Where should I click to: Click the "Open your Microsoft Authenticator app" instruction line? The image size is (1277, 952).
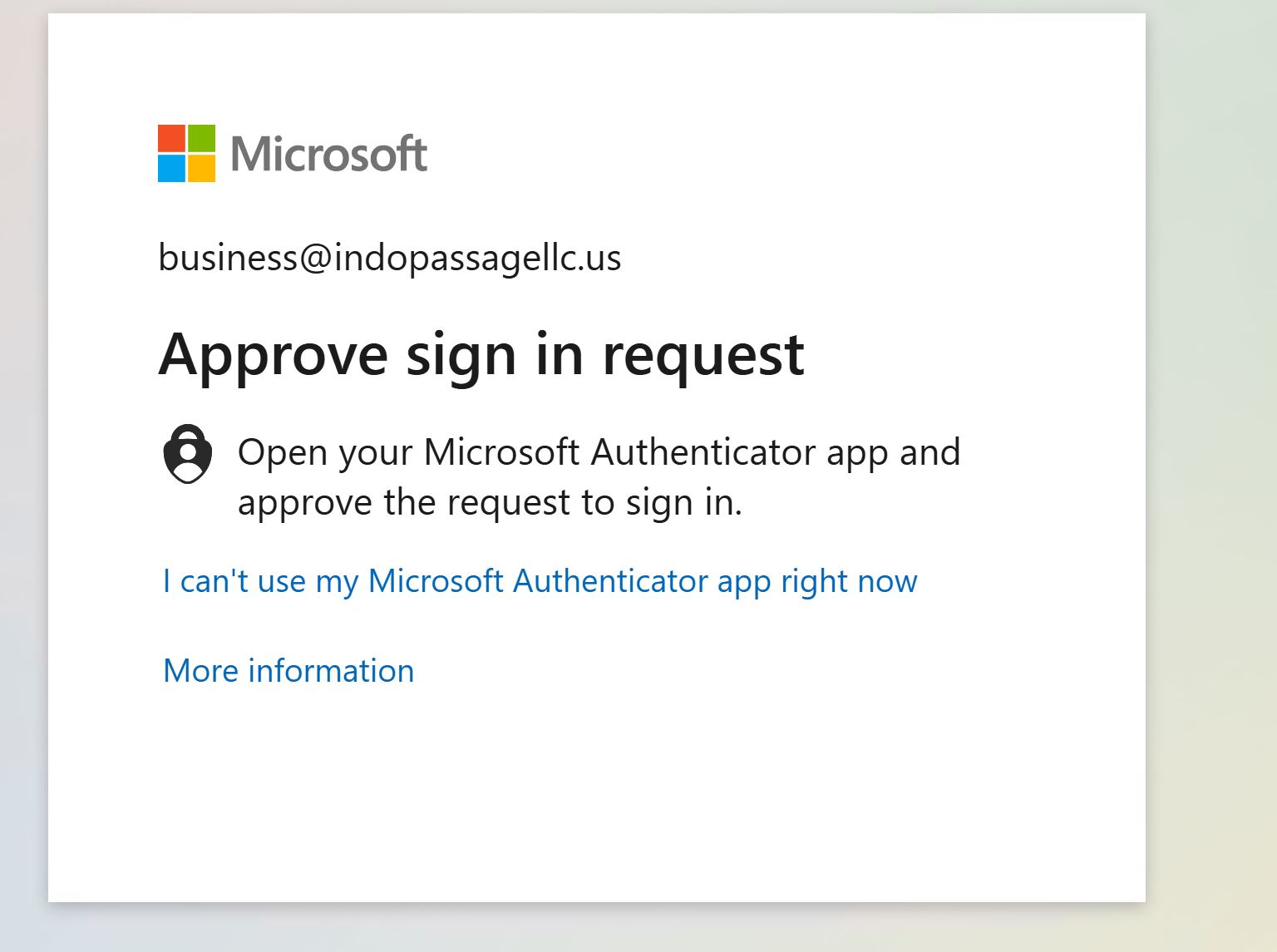coord(599,453)
